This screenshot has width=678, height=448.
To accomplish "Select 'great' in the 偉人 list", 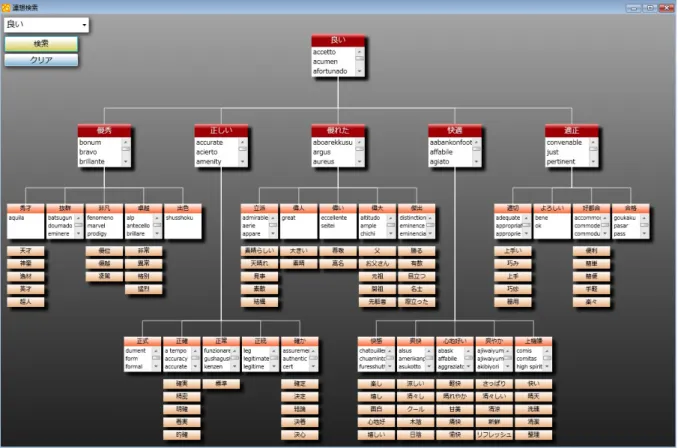I will point(288,218).
